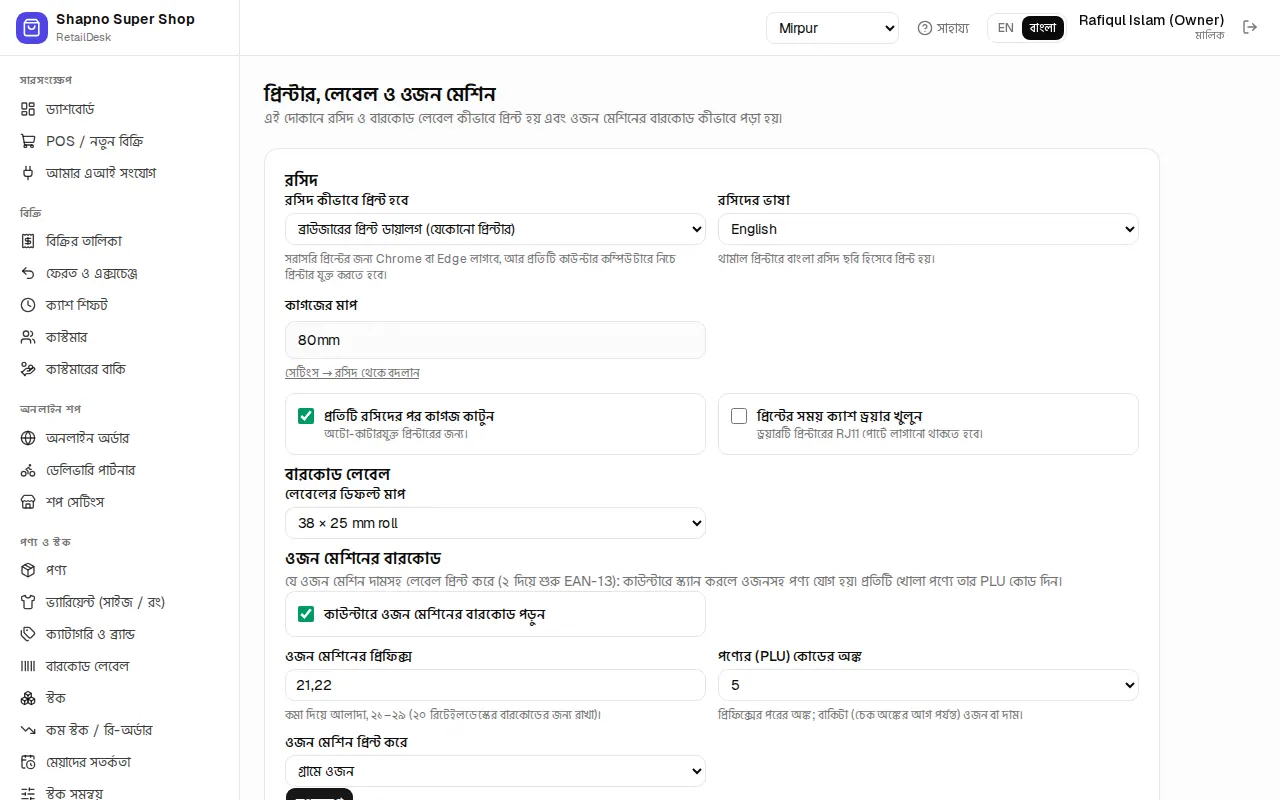The width and height of the screenshot is (1280, 800).
Task: Click Rafiqul Islam (Owner) profile name
Action: pos(1151,20)
